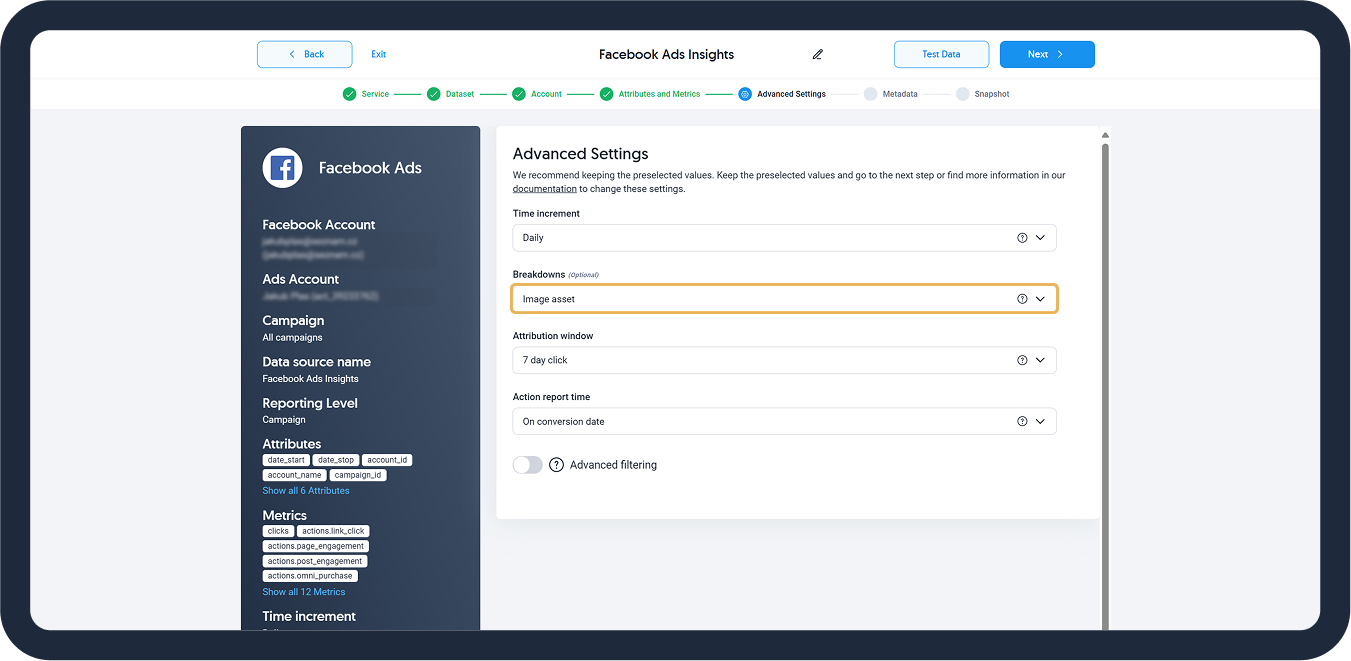Open the documentation link
Viewport: 1351px width, 661px height.
(x=544, y=189)
